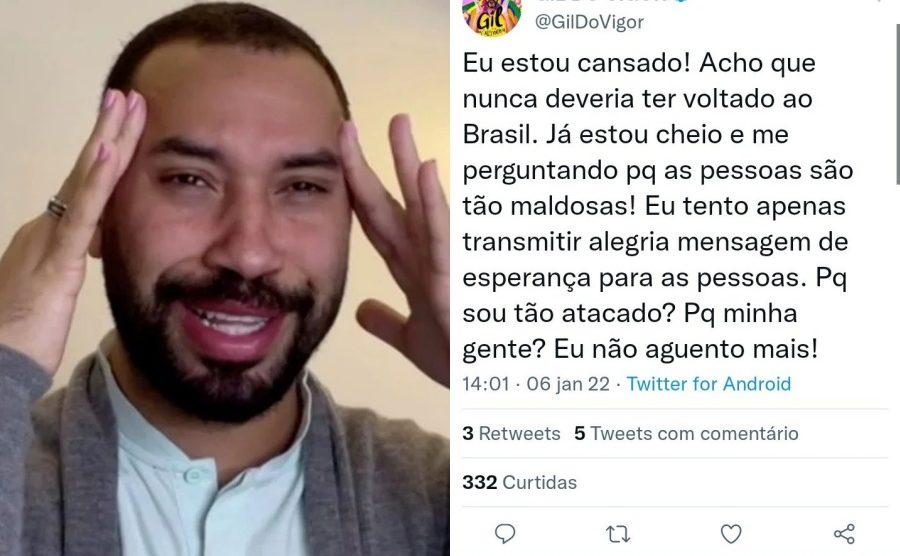Click the tweet text starting "Eu estou cansado!"
Image resolution: width=900 pixels, height=556 pixels.
(x=658, y=206)
